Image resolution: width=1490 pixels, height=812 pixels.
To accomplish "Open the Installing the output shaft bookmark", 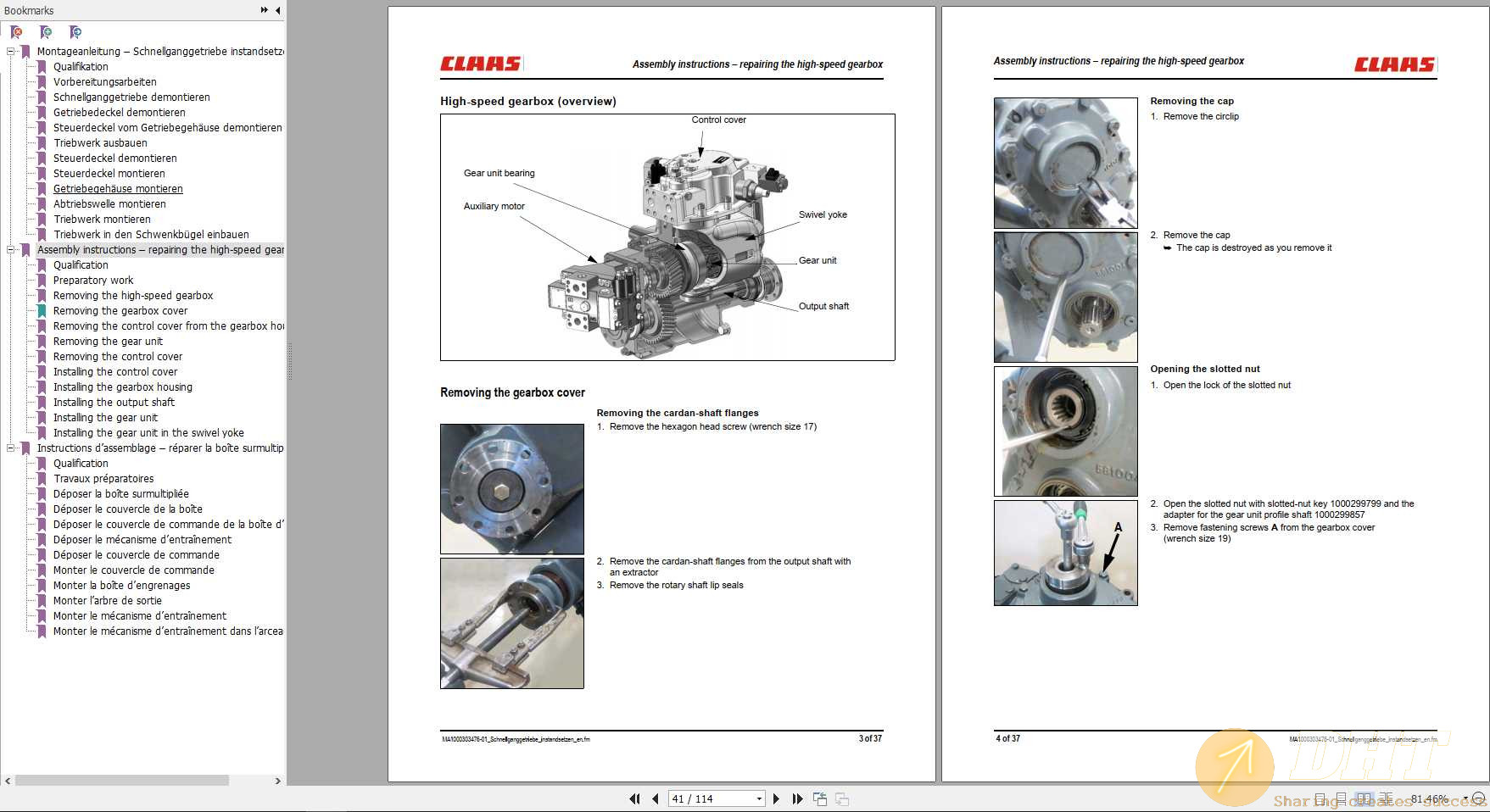I will click(114, 402).
